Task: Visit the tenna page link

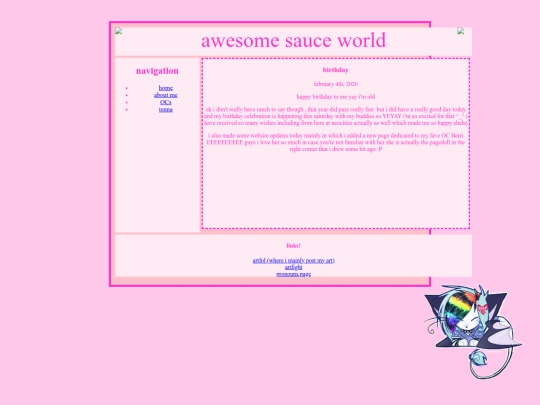Action: coord(166,110)
